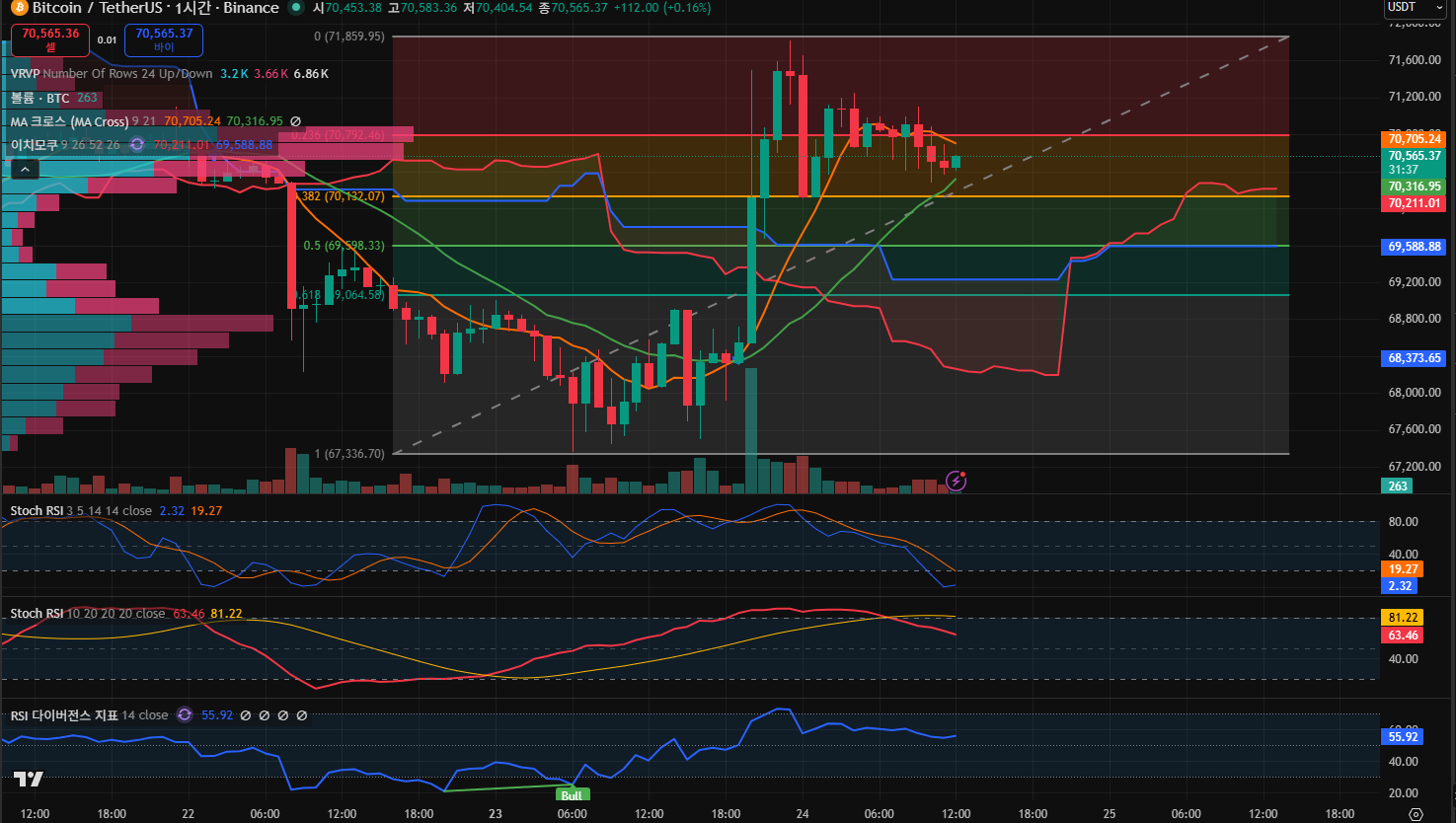Click the null-value icon beside MA Cross values
Viewport: 1456px width, 823px height.
295,121
